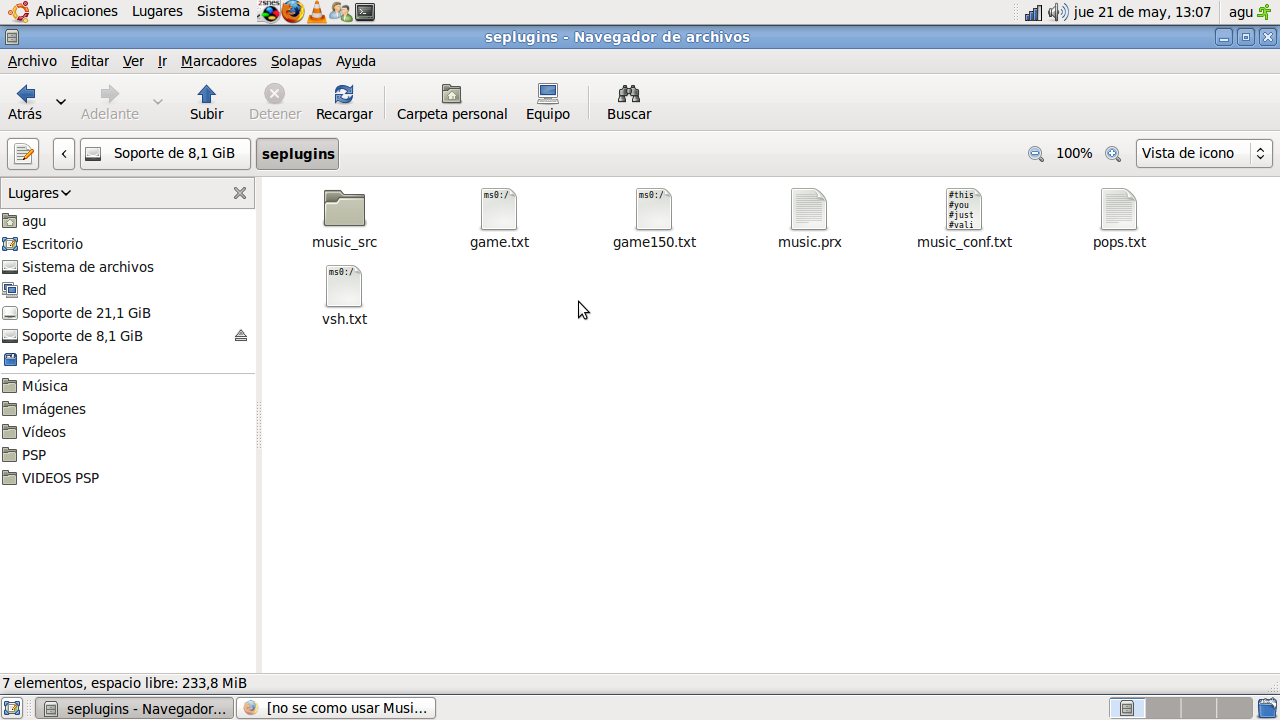Select the music.prx file
Screen dimensions: 1280x720
pyautogui.click(x=809, y=219)
